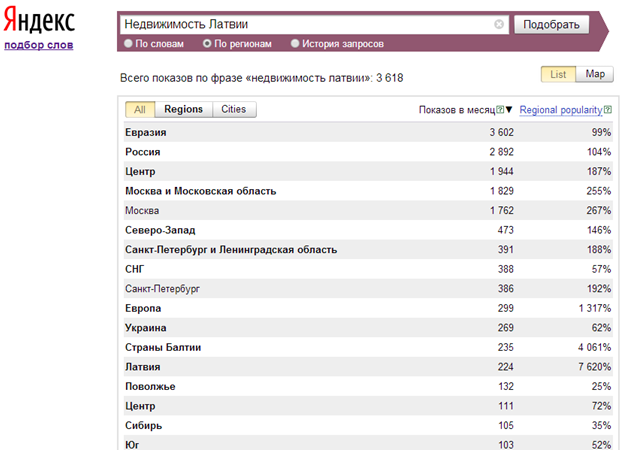627x452 pixels.
Task: Select Москва и Московская область row
Action: click(x=368, y=191)
